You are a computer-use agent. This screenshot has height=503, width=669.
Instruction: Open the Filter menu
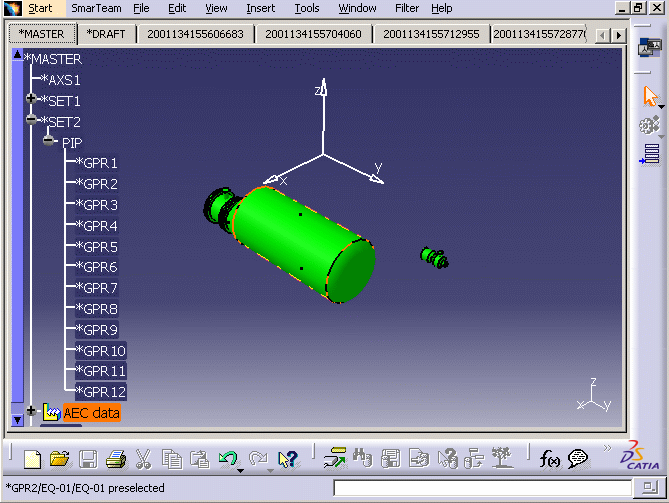point(407,8)
